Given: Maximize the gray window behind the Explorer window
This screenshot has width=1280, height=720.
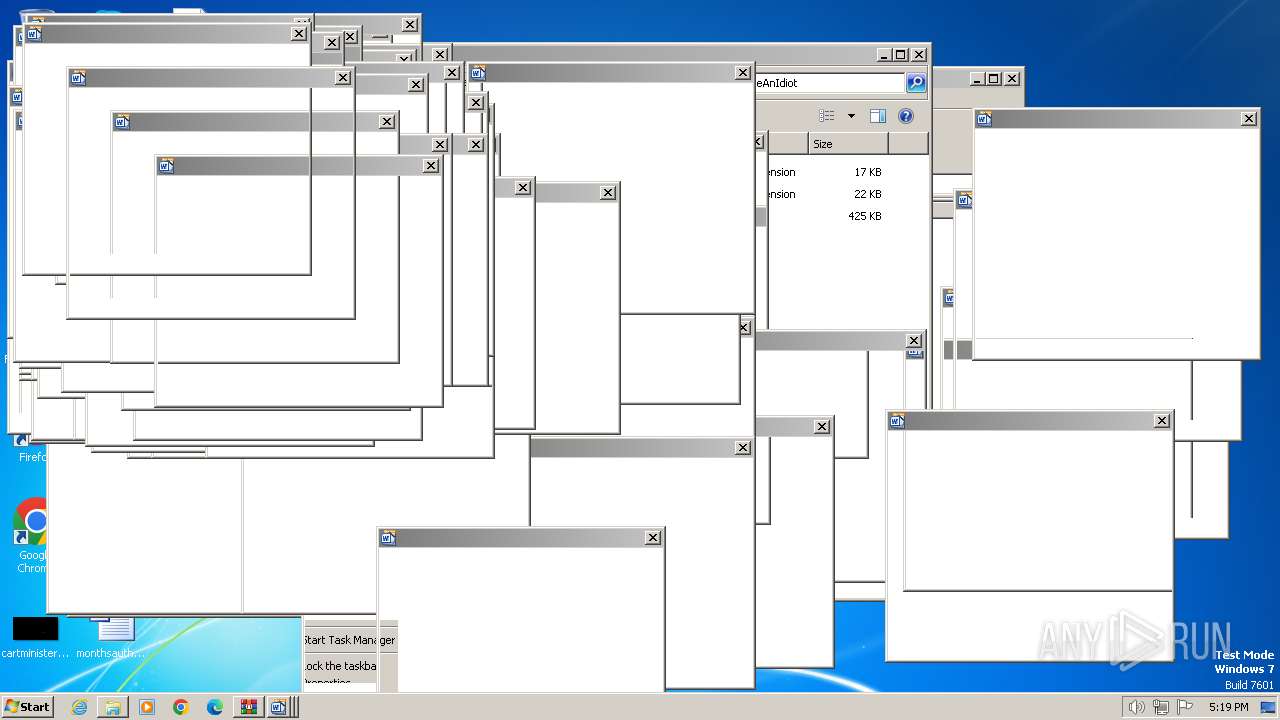Looking at the screenshot, I should (993, 78).
